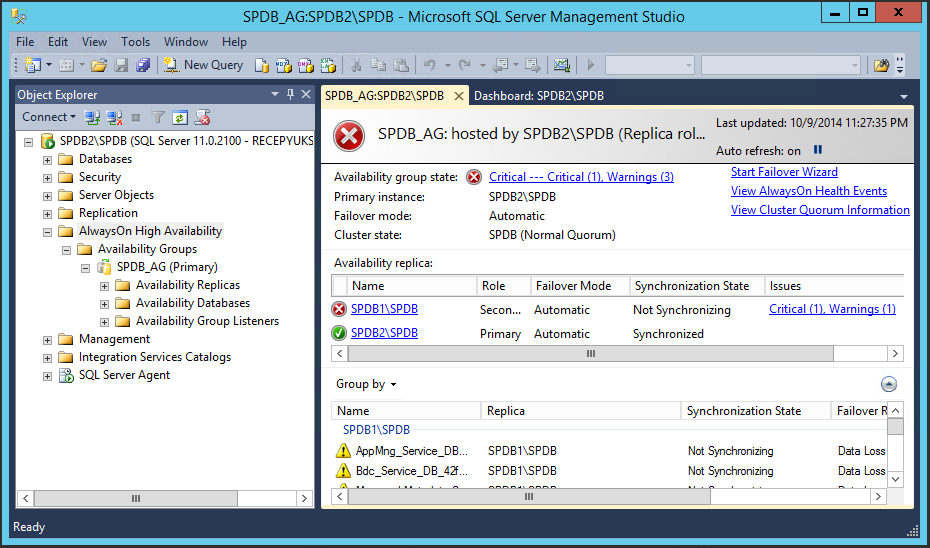Click warning icon for AppMng_Service_DB row
The height and width of the screenshot is (548, 930).
pyautogui.click(x=343, y=451)
